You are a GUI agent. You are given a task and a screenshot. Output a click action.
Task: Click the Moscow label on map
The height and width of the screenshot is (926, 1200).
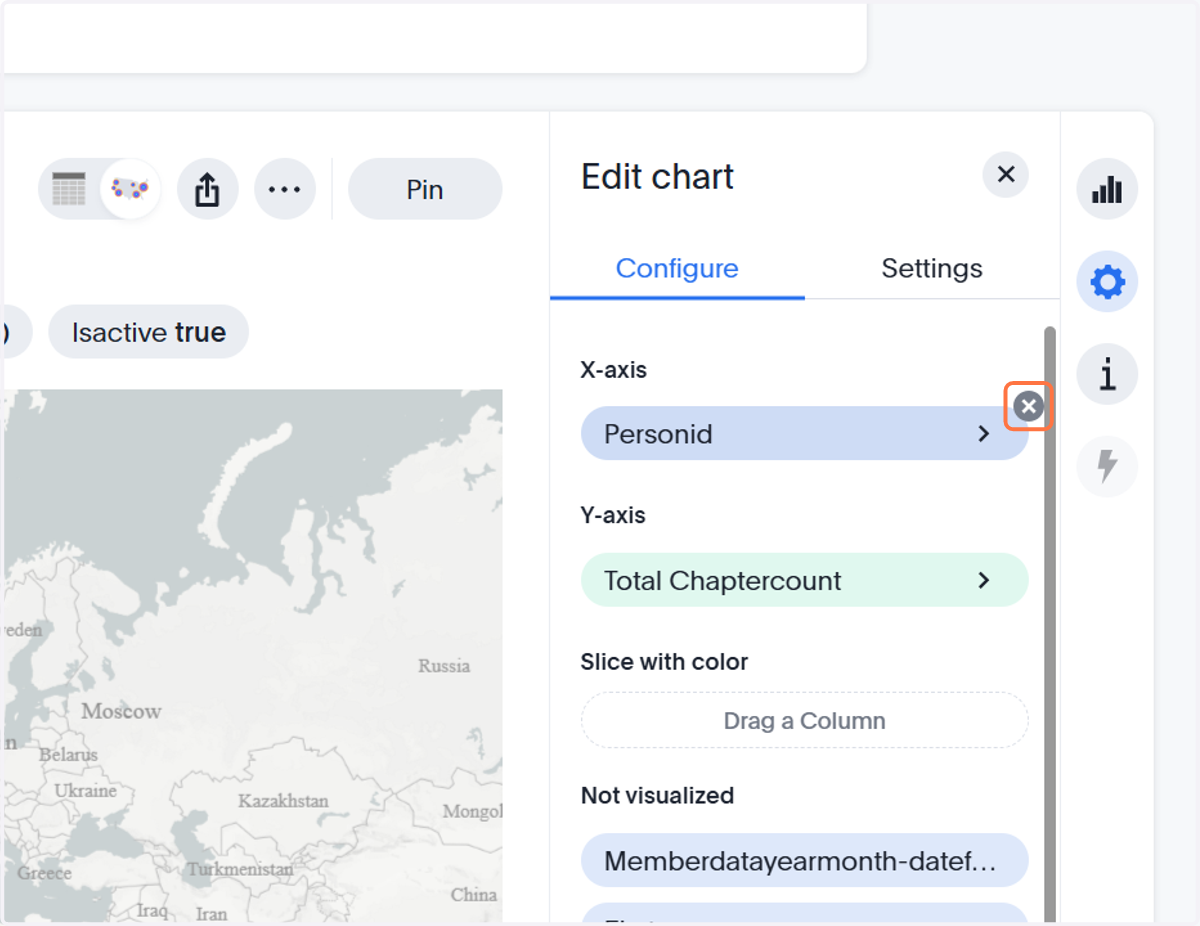121,711
